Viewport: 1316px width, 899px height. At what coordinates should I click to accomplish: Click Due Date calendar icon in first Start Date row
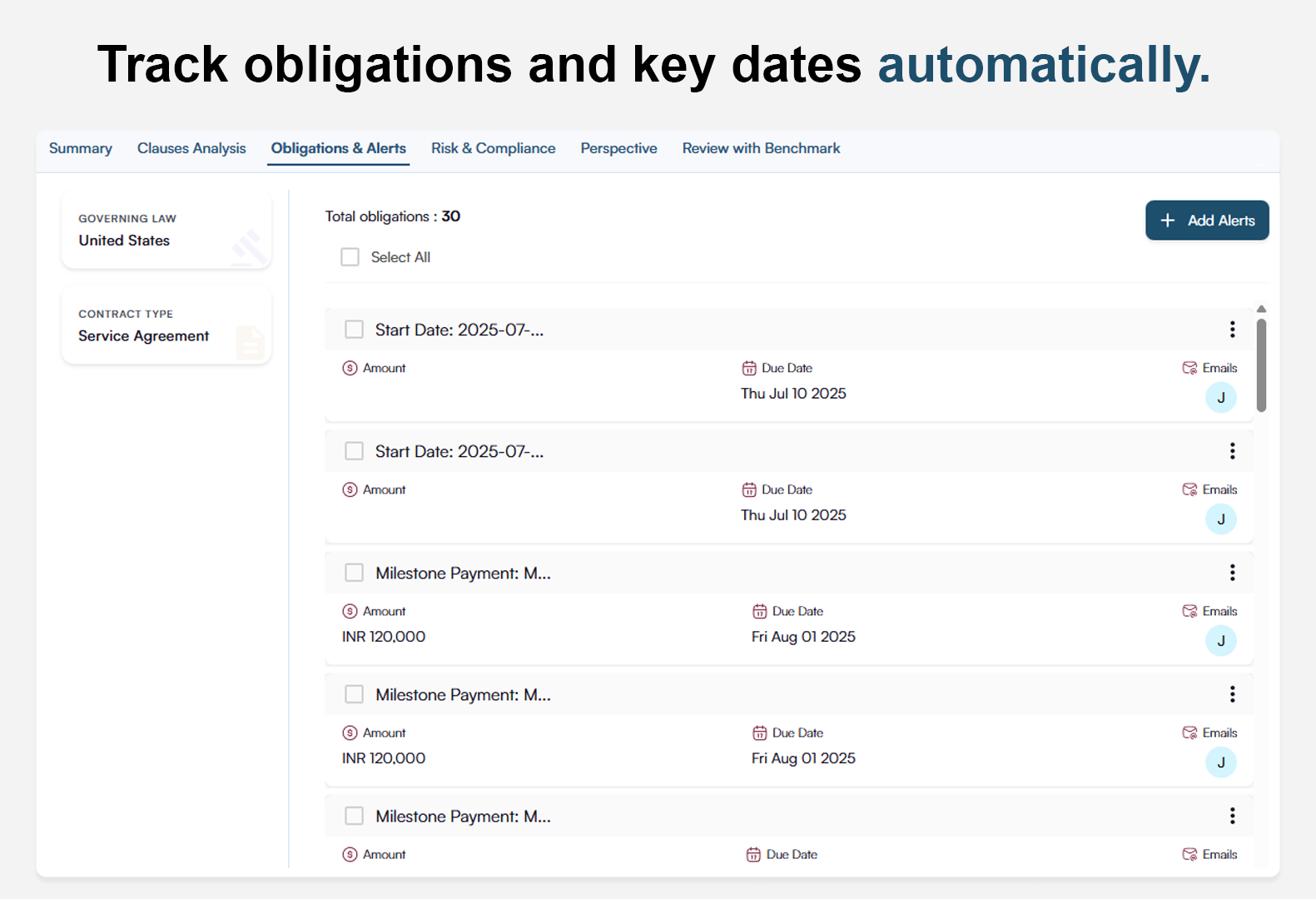[749, 368]
